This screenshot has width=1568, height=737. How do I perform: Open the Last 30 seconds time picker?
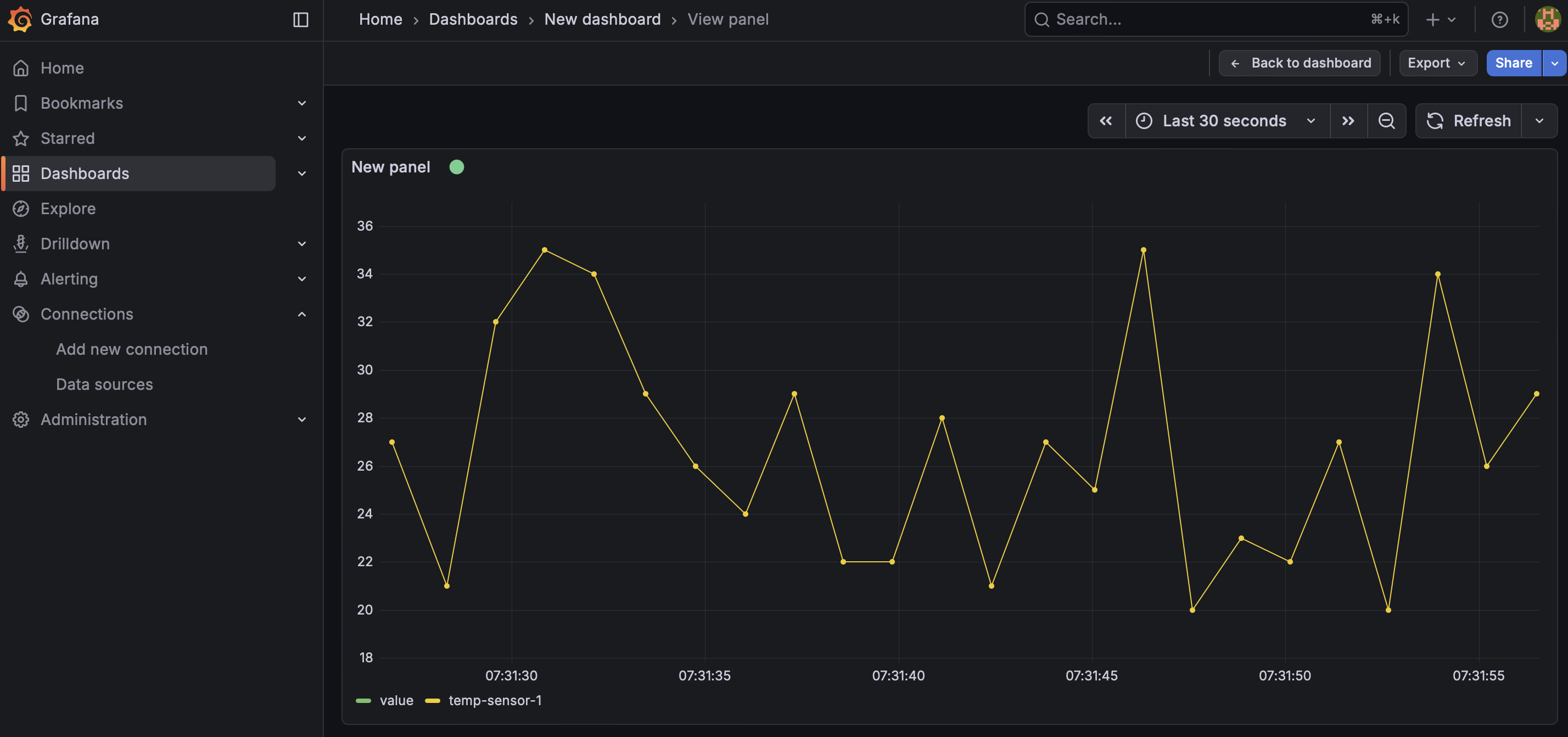click(1224, 120)
